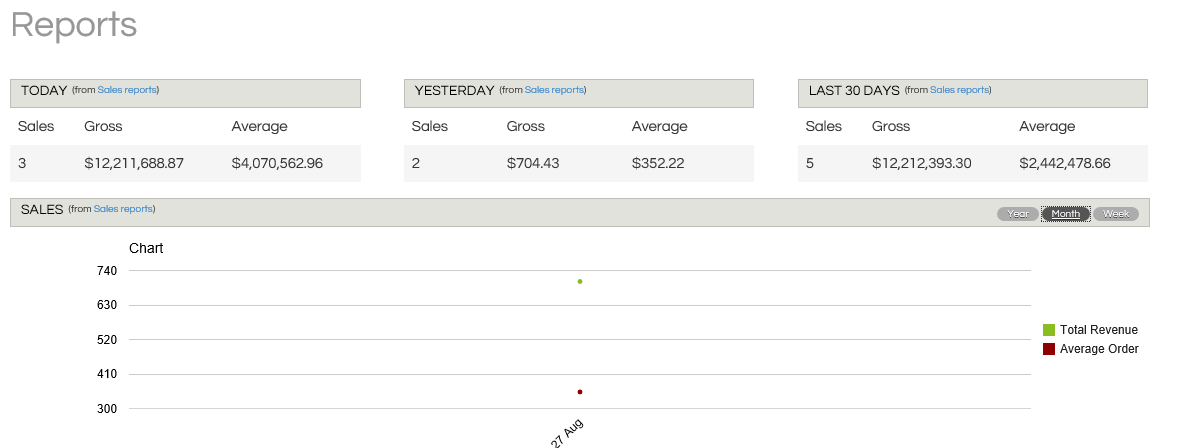Click the Total Revenue legend label
The height and width of the screenshot is (448, 1177).
pyautogui.click(x=1098, y=330)
